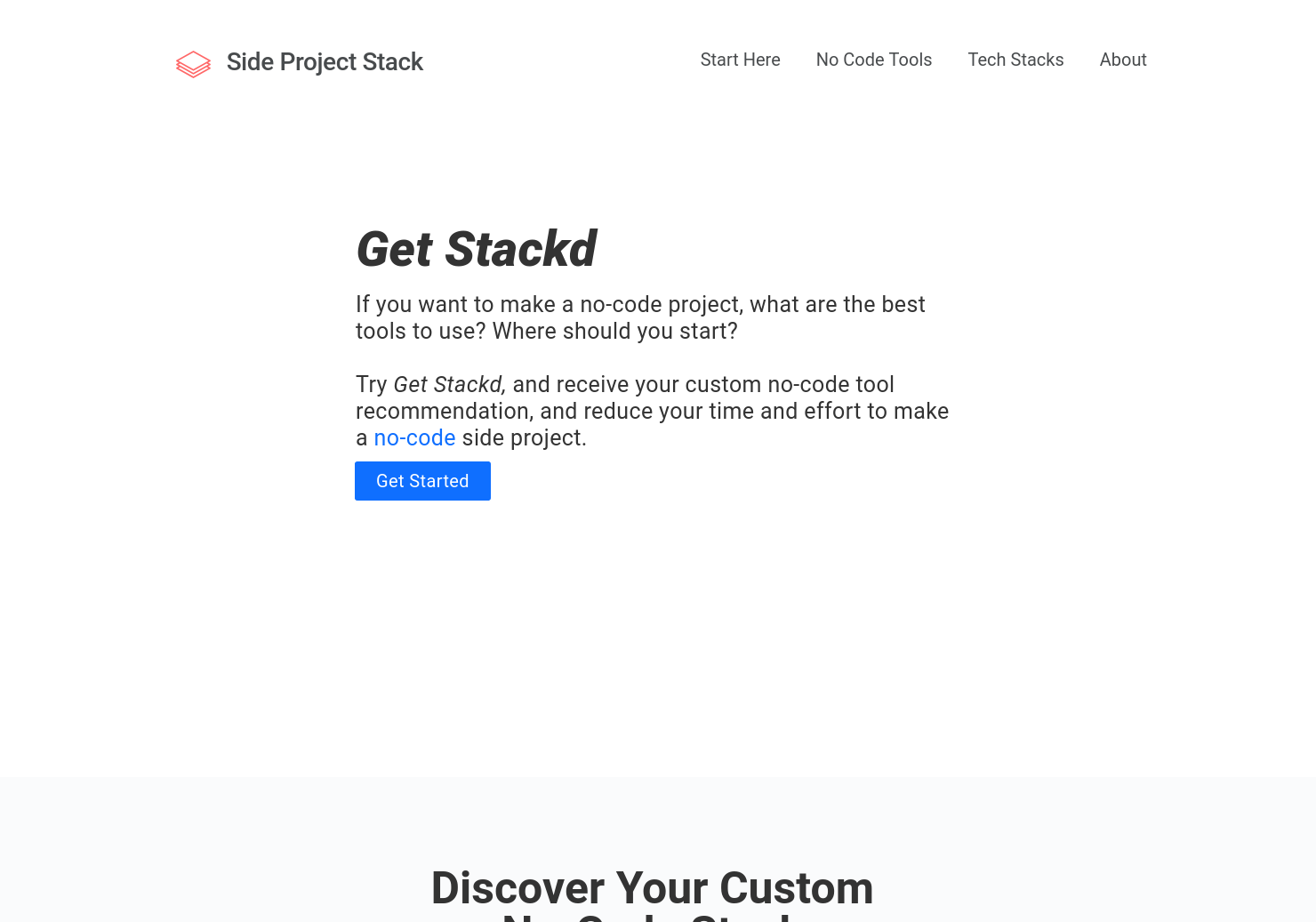Screen dimensions: 1316x922
Task: Click the 'what are the best' phrase
Action: [x=838, y=304]
